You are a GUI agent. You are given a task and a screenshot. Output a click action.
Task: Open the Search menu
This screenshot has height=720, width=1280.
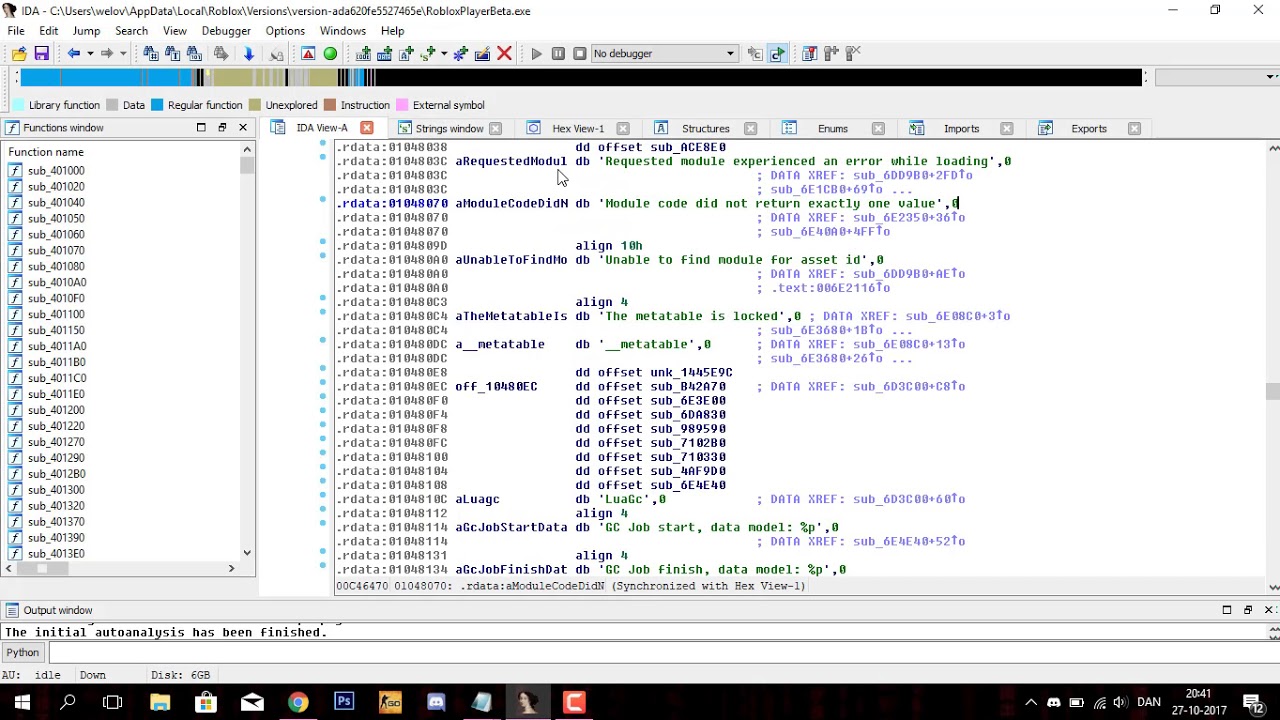pyautogui.click(x=131, y=31)
